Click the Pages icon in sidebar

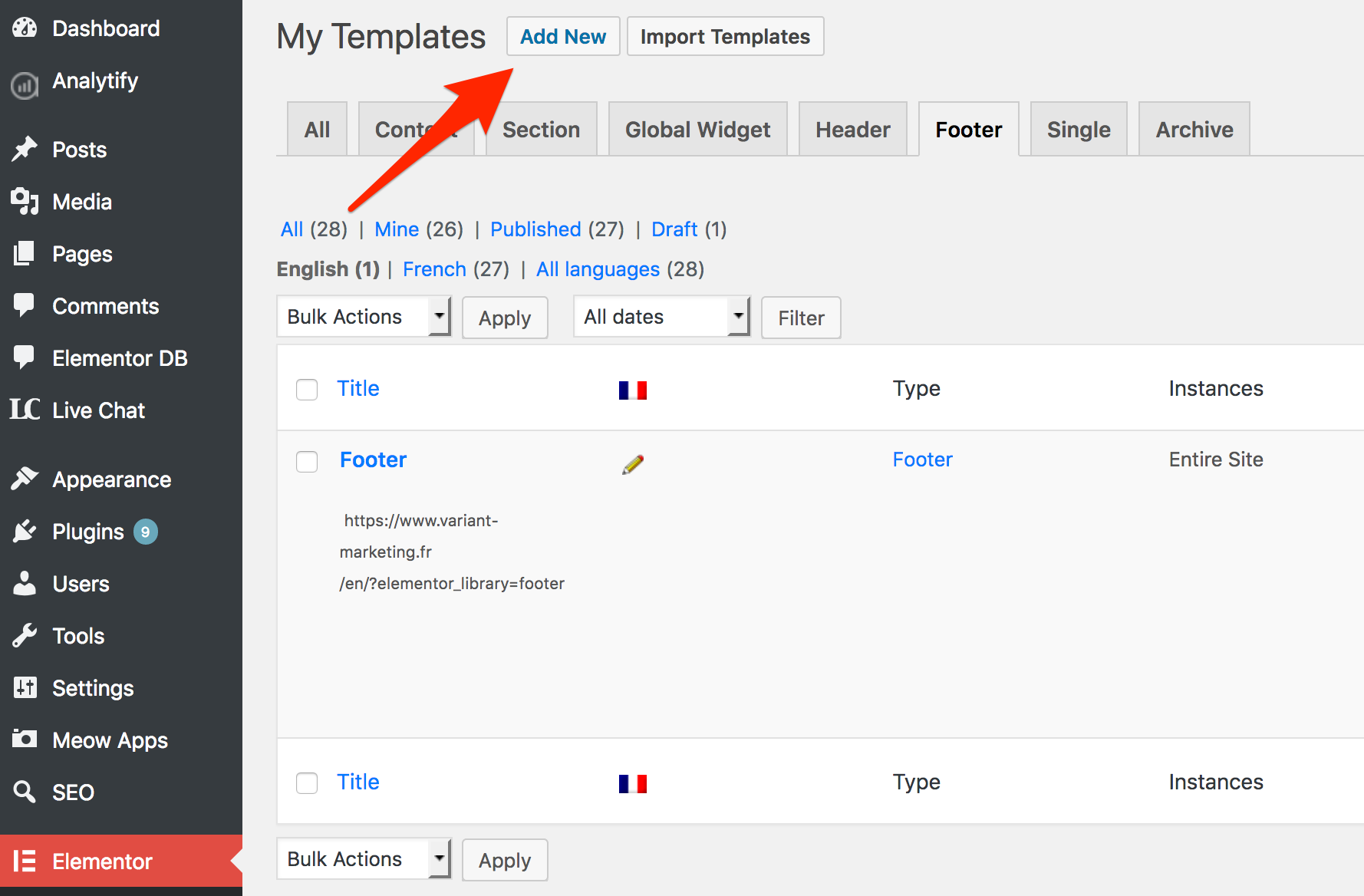pos(25,254)
